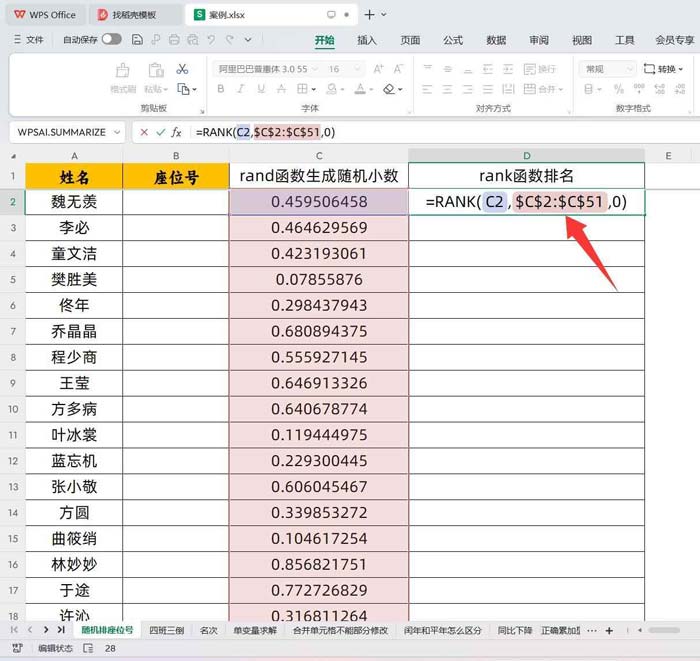Switch to the 审阅 ribbon tab
700x661 pixels.
[539, 40]
